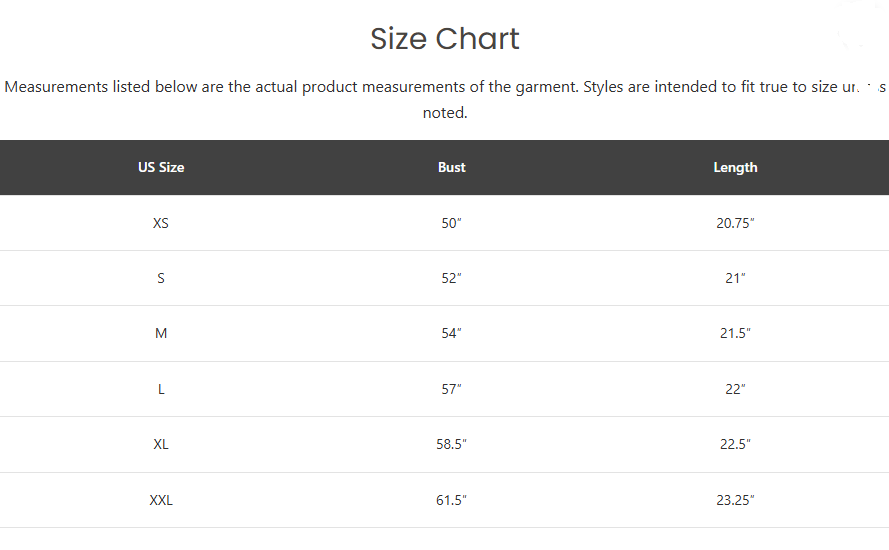Click the XL size row label
Image resolution: width=889 pixels, height=550 pixels.
161,444
